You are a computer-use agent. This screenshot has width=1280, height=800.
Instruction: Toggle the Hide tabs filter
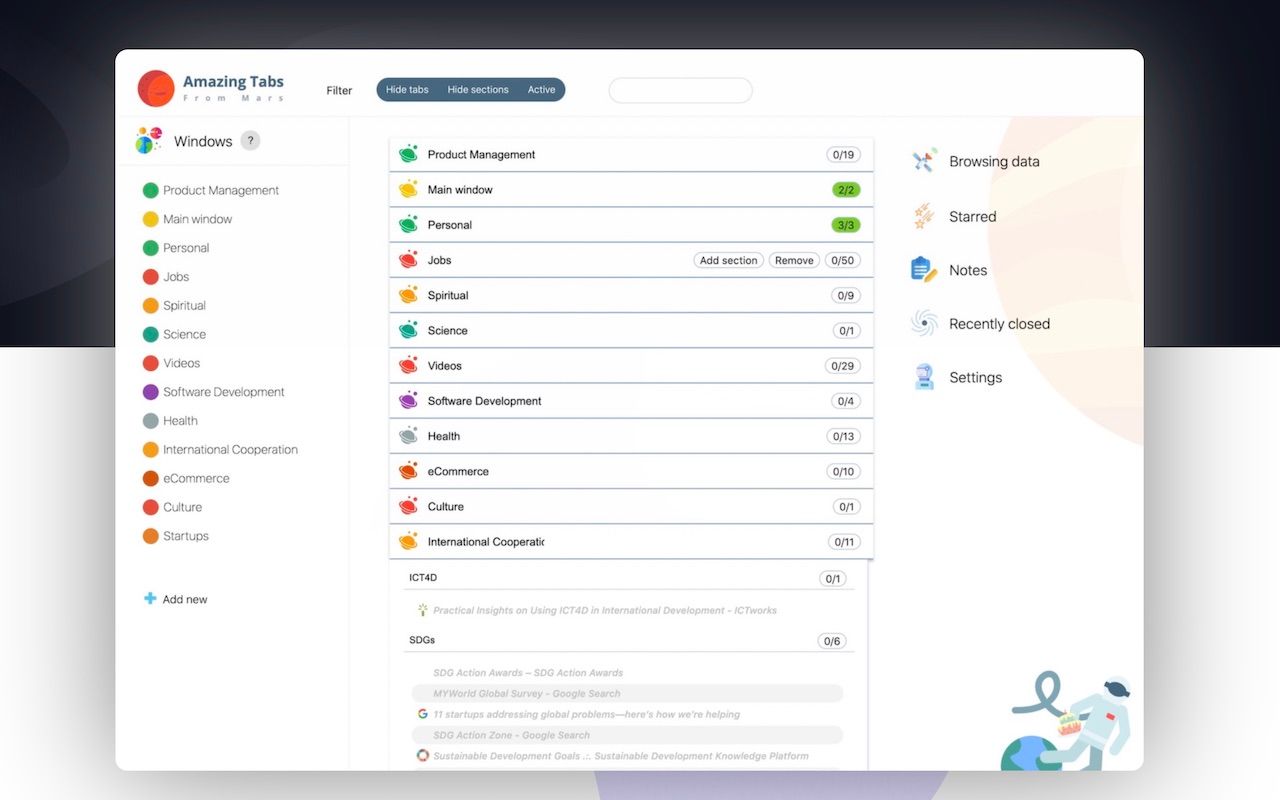click(x=407, y=90)
